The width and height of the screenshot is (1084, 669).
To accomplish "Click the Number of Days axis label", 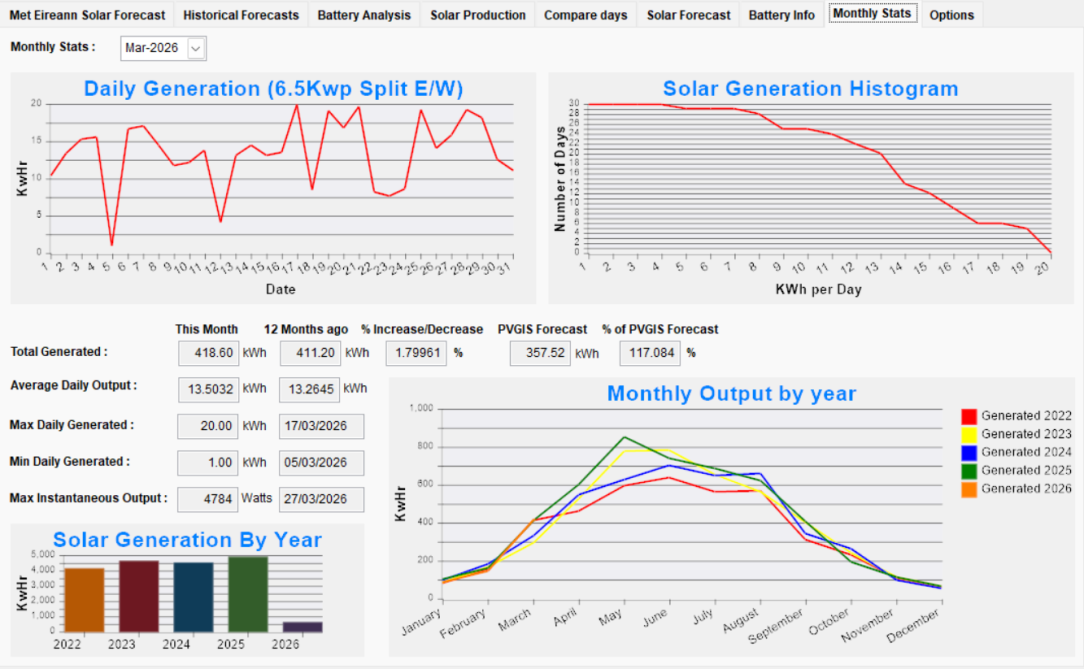I will (560, 178).
